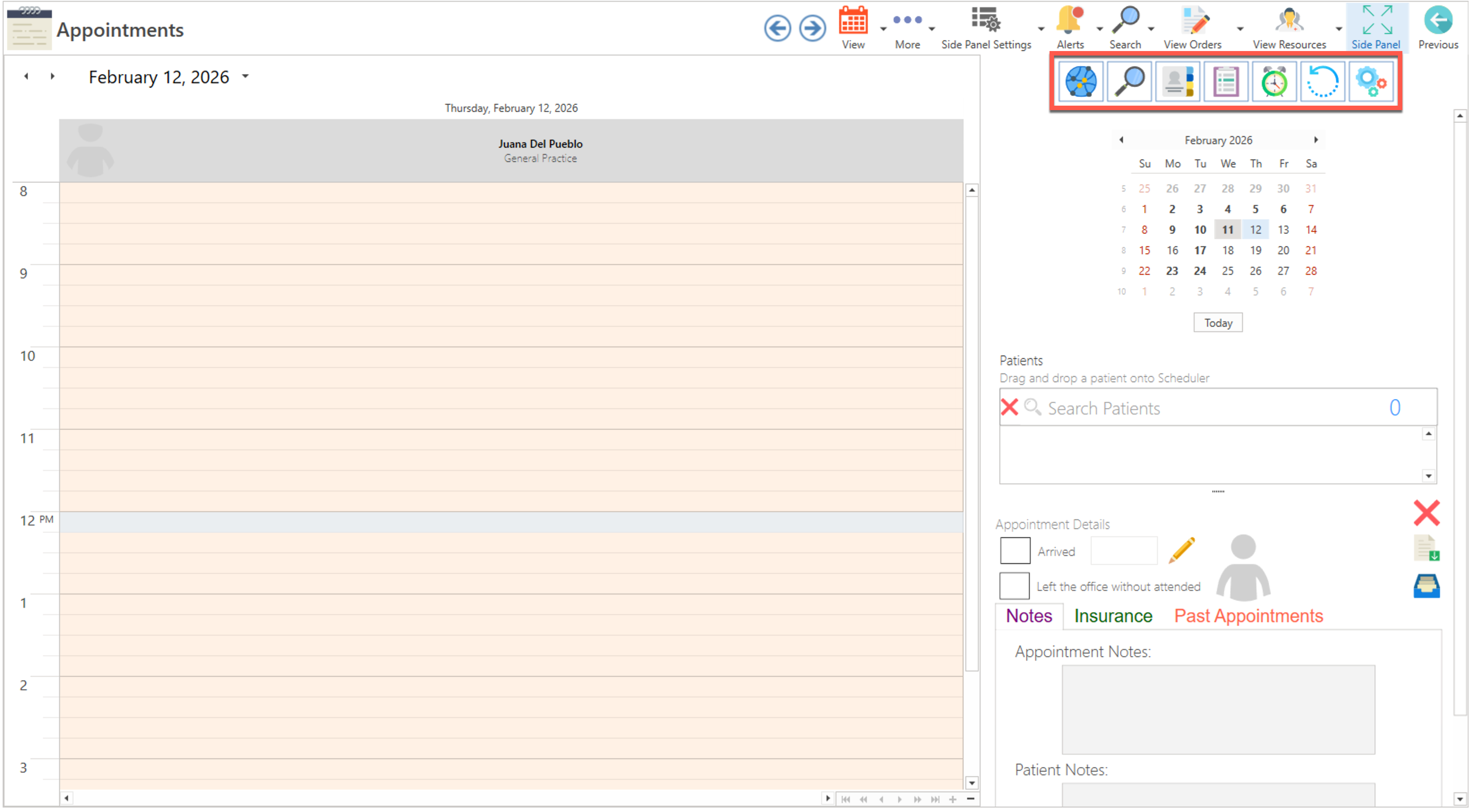Click the pencil edit icon beside Arrived

pos(1182,550)
